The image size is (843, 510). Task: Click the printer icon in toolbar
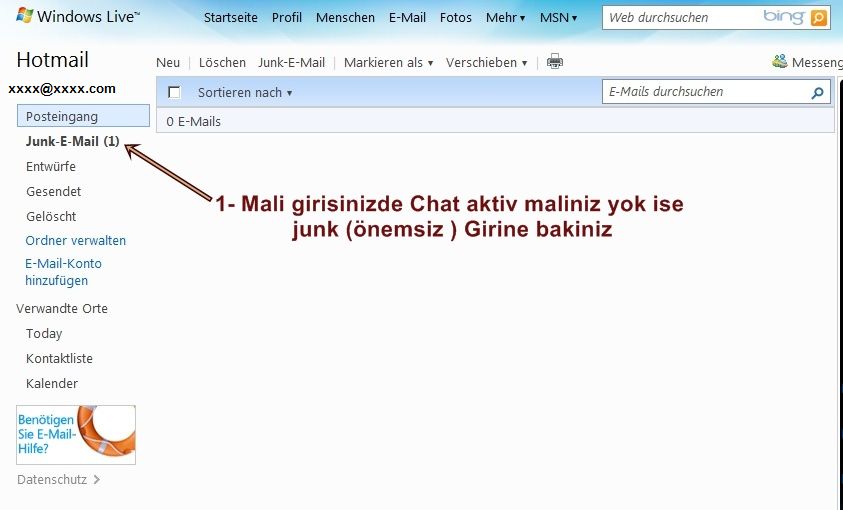click(x=555, y=62)
